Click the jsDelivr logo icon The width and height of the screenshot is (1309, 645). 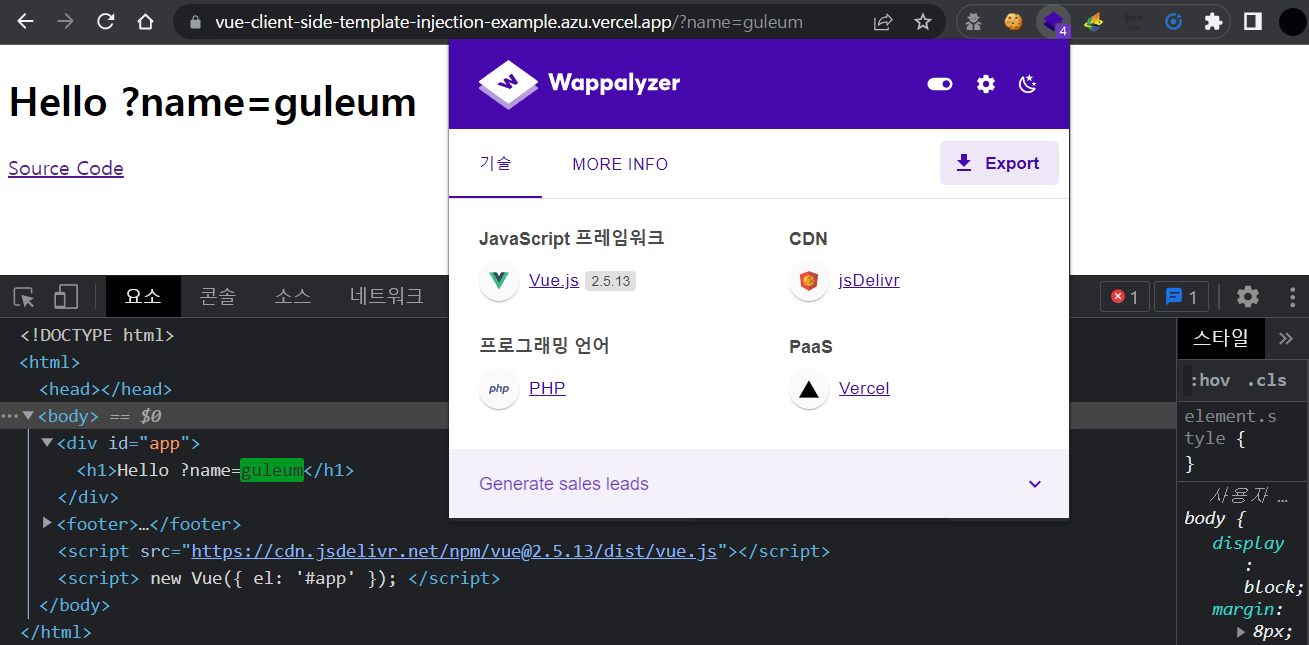(x=809, y=281)
